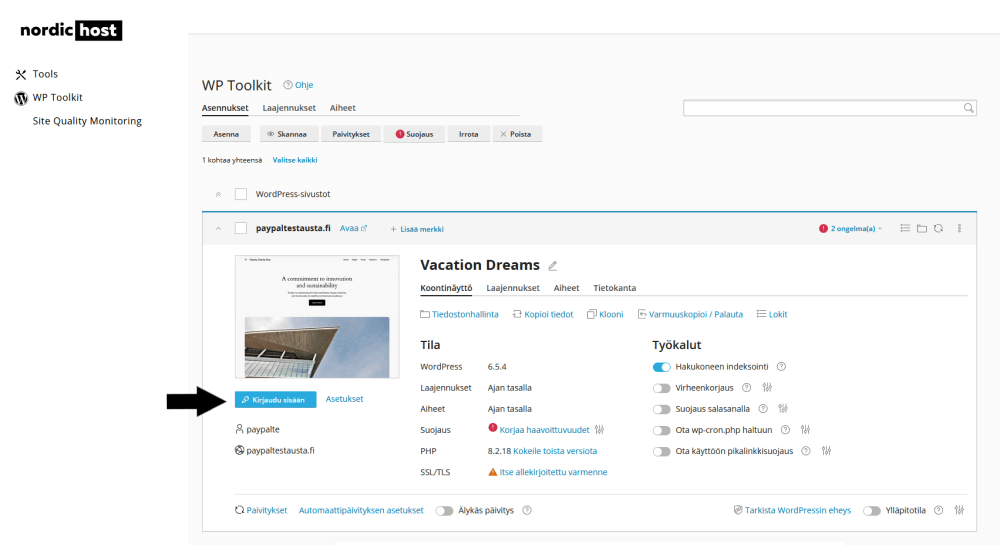Viewport: 1000px width, 545px height.
Task: Click settings sliders icon next to Ylläpitotila
Action: tap(960, 510)
